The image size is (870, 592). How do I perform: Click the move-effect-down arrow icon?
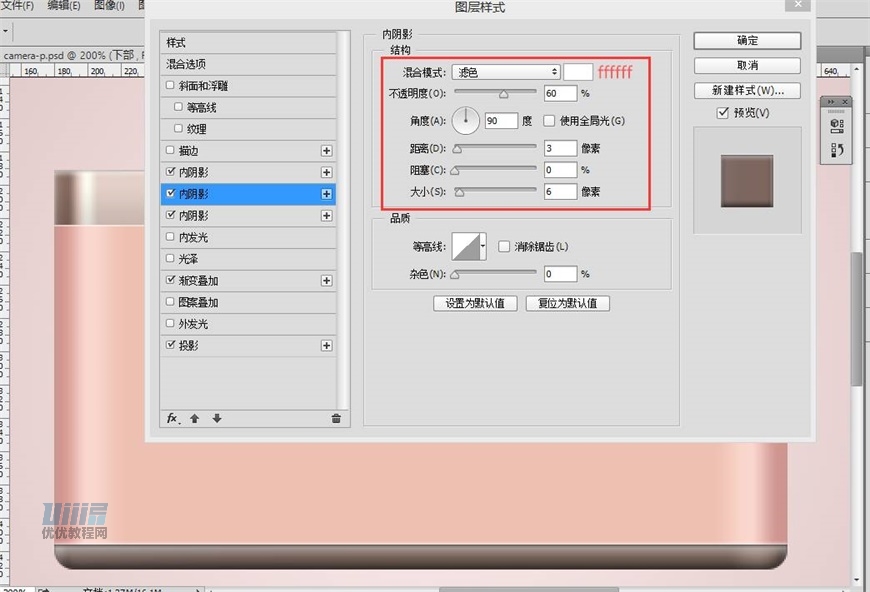click(216, 418)
